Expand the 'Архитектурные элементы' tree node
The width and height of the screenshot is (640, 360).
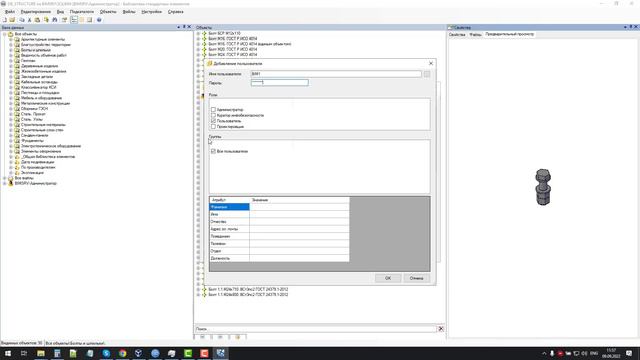click(x=11, y=39)
